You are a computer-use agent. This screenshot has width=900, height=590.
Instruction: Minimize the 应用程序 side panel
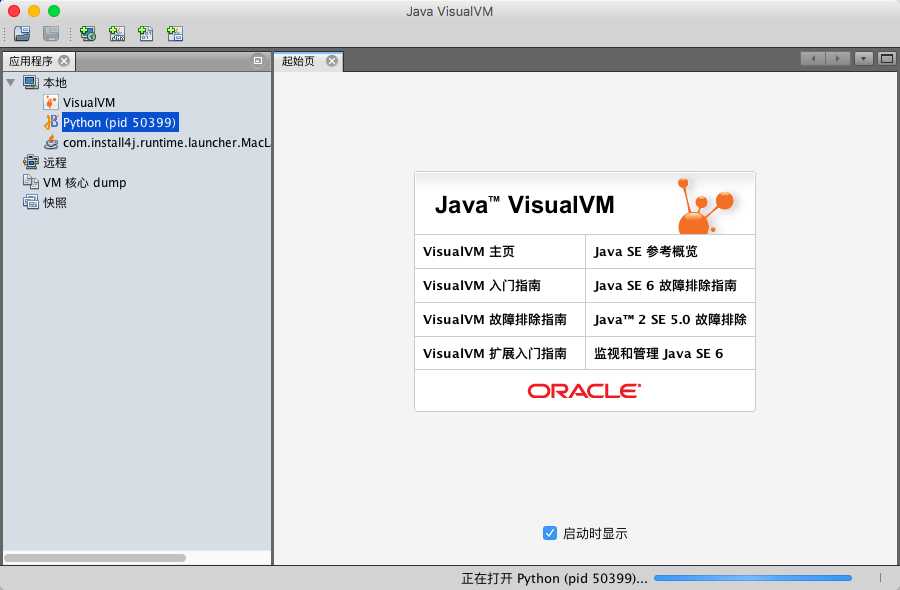tap(258, 60)
